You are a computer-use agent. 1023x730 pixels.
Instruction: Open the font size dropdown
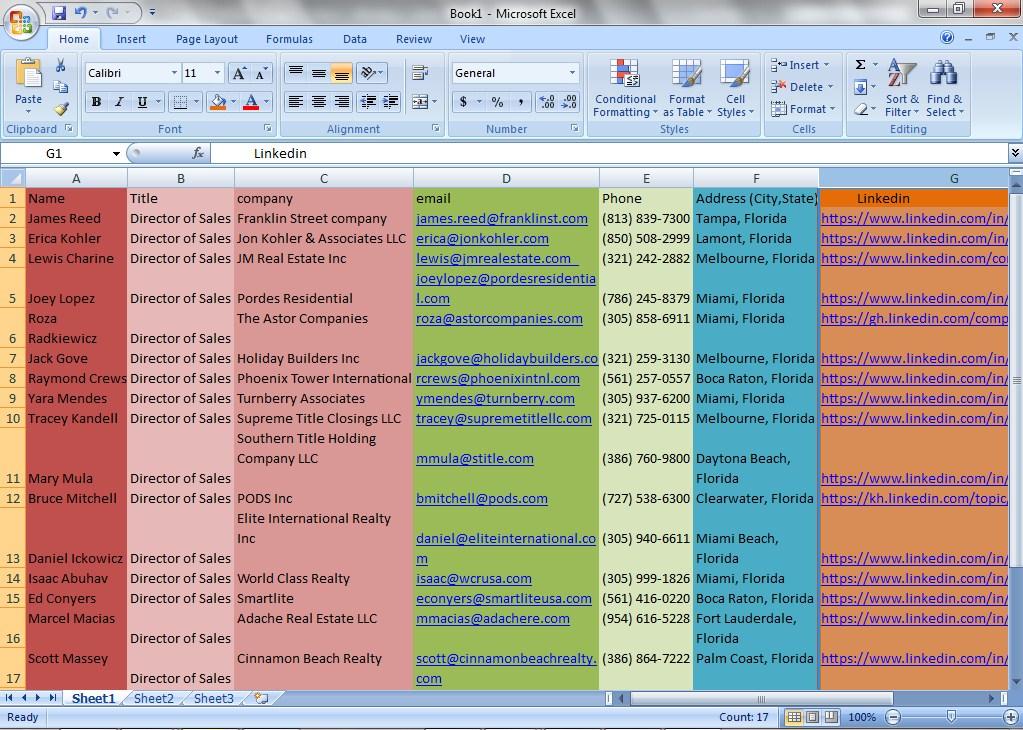point(216,72)
